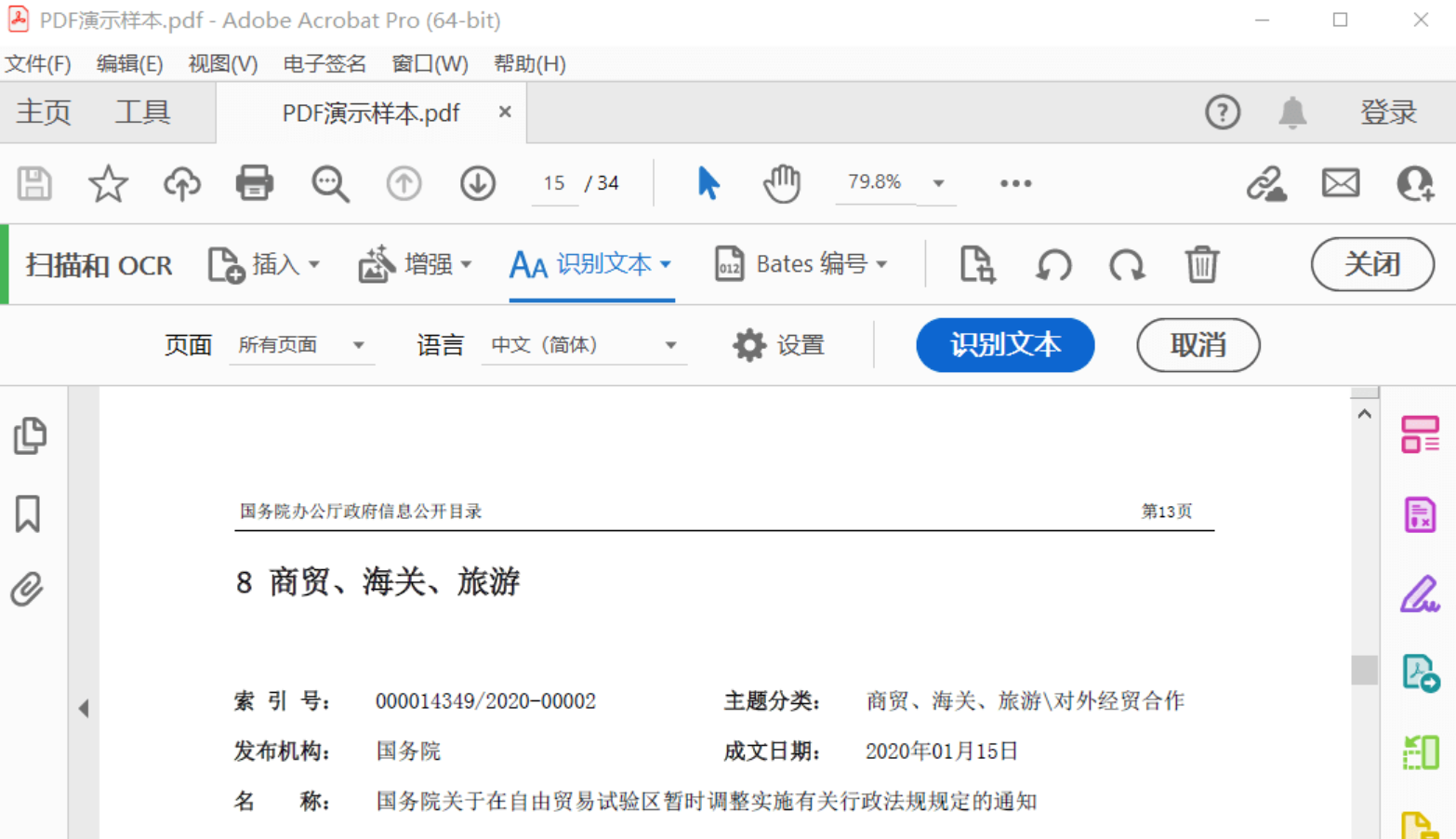Click the date text 2020年01月15日

pos(942,752)
